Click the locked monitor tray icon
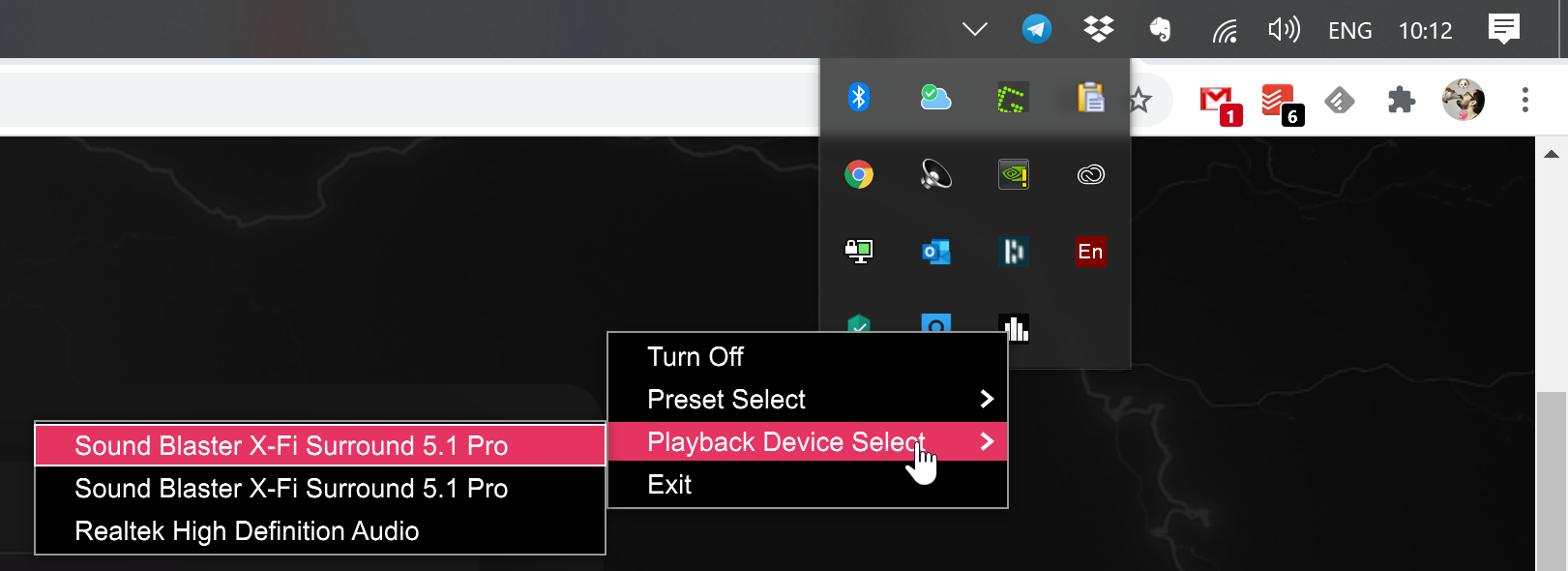The height and width of the screenshot is (571, 1568). [859, 252]
